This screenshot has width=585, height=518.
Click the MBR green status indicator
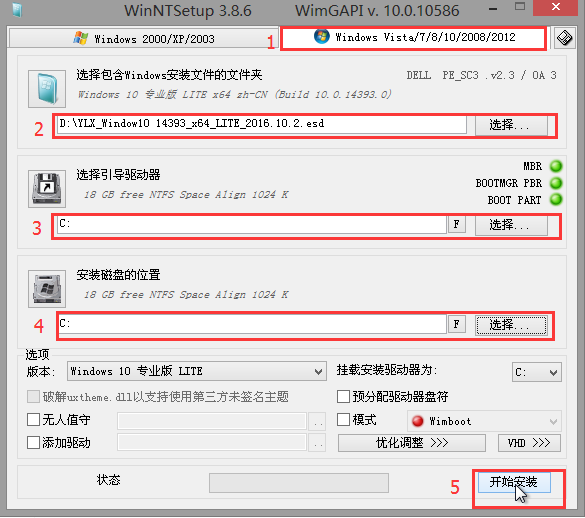[x=556, y=166]
